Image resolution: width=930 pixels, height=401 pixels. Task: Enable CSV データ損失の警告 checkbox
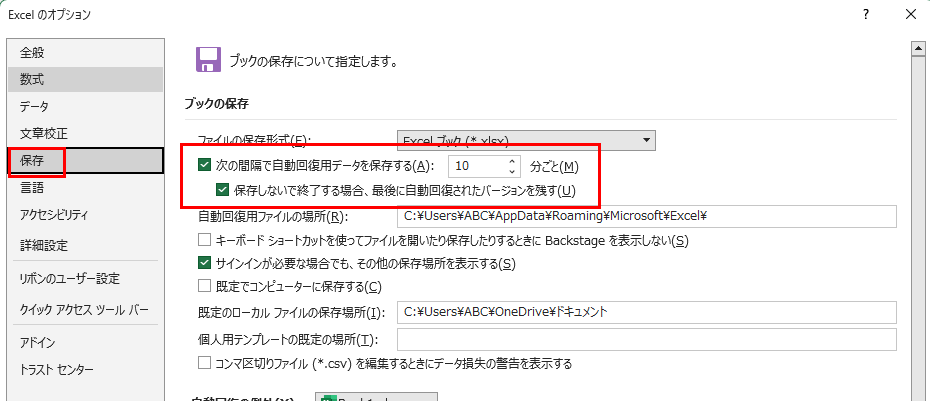tap(205, 363)
